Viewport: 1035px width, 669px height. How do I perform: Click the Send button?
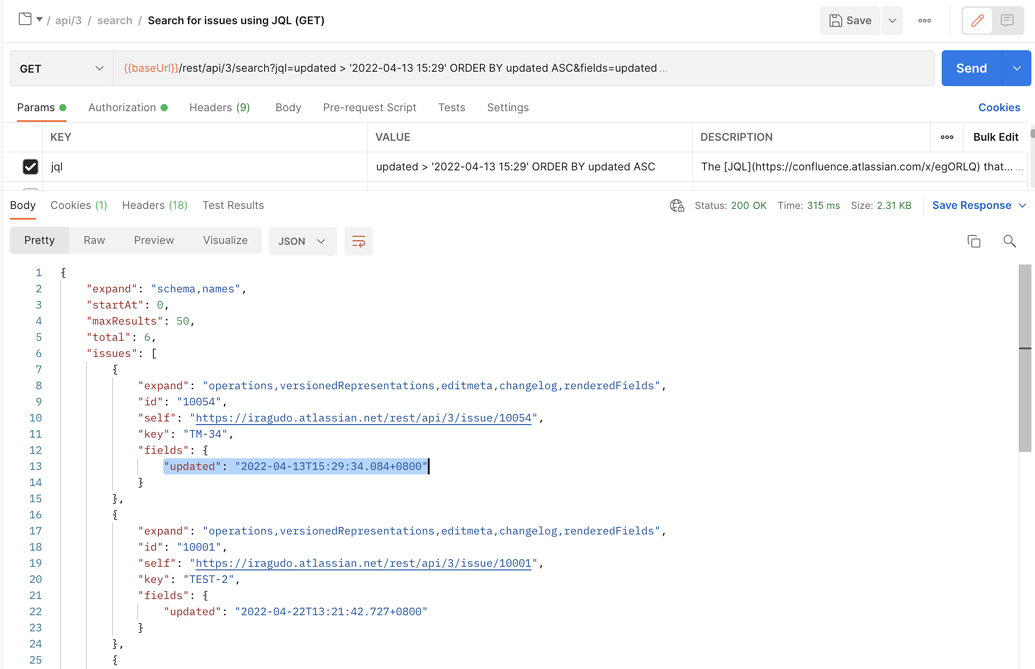pyautogui.click(x=970, y=68)
